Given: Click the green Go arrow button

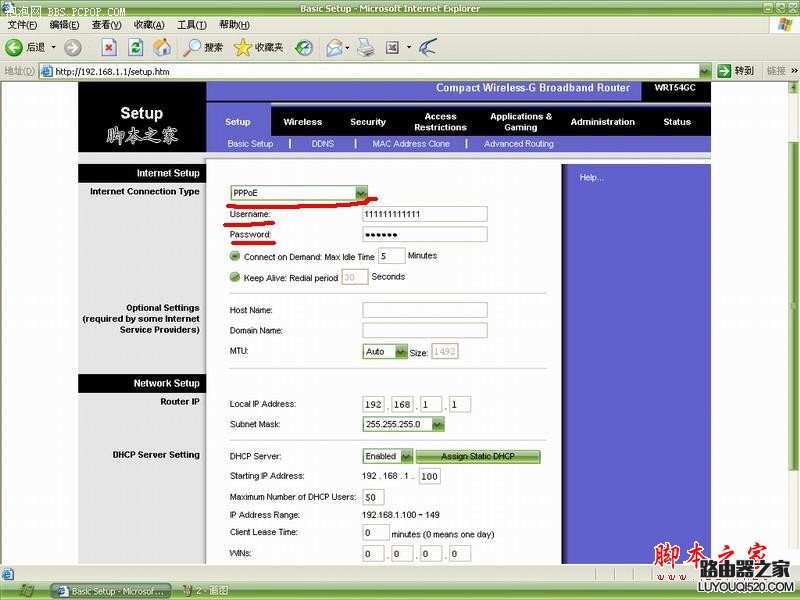Looking at the screenshot, I should point(724,71).
